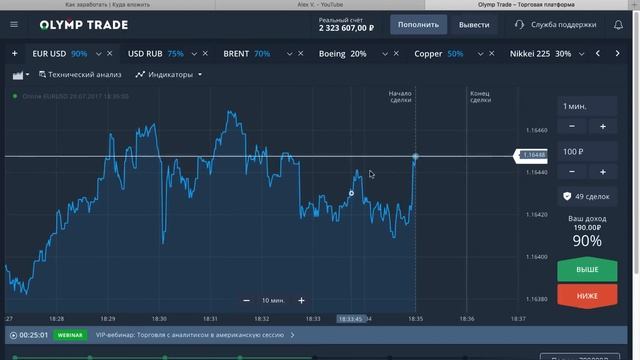Screen dimensions: 640x360
Task: Click the 1.16448 current price tag
Action: [x=531, y=156]
